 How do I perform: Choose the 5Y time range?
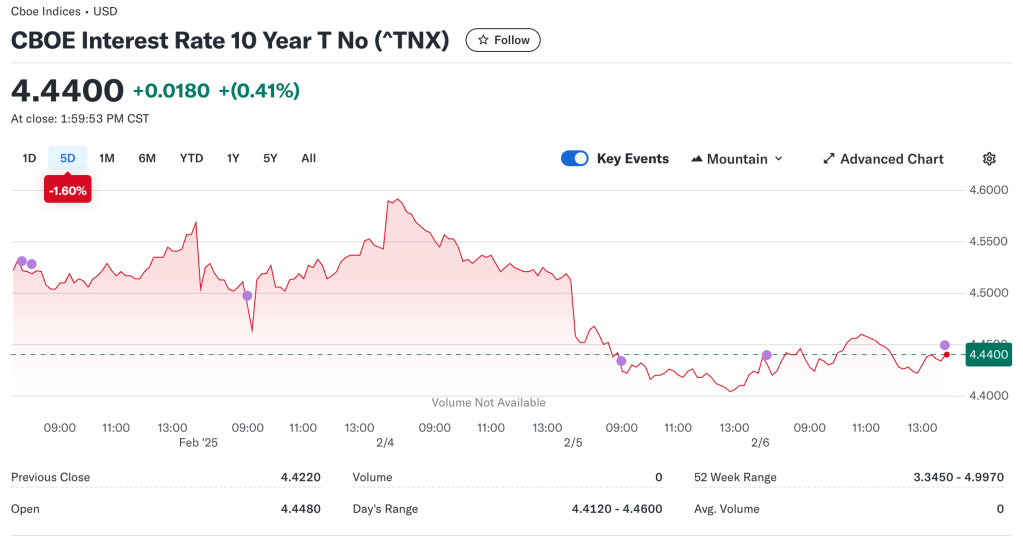[270, 158]
